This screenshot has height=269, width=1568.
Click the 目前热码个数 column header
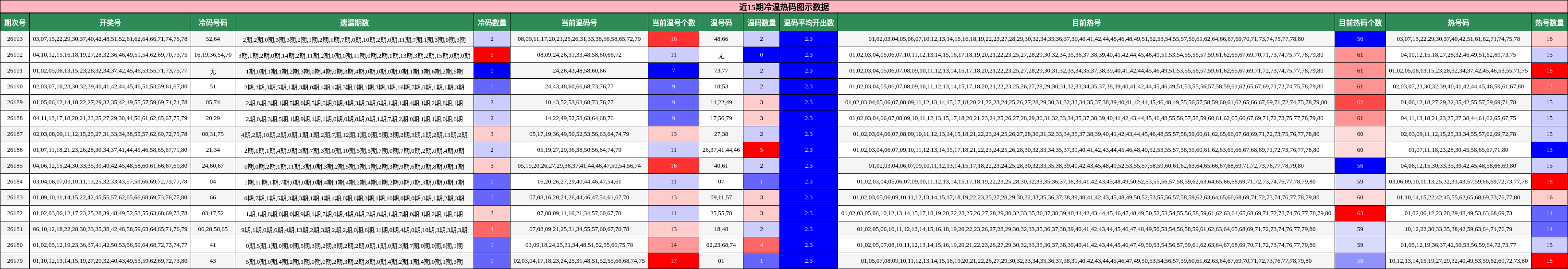tap(1360, 23)
